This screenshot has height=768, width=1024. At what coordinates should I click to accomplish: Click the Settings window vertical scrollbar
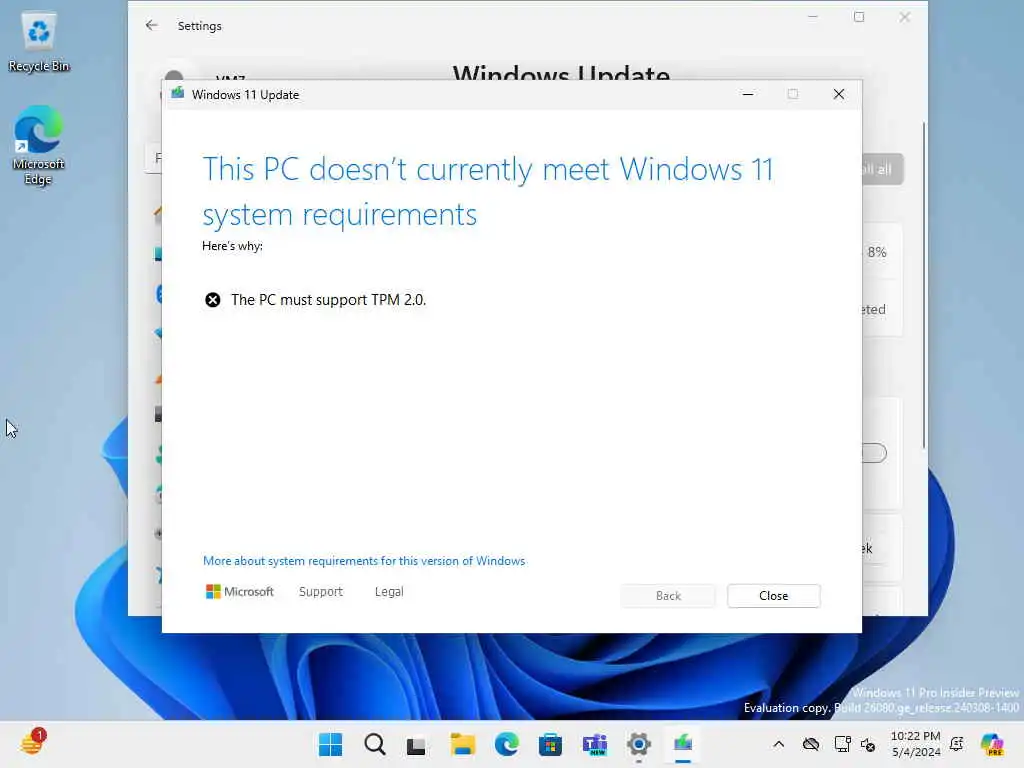(x=924, y=285)
